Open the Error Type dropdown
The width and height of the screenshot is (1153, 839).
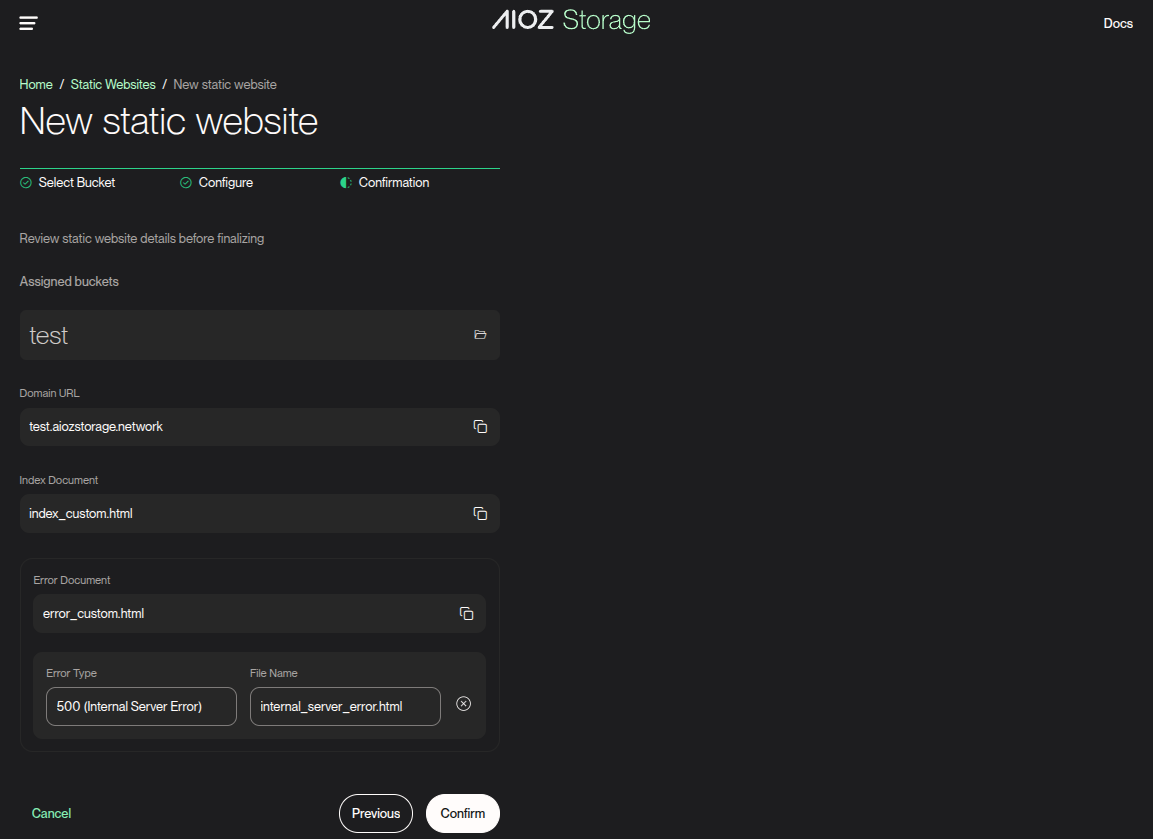pyautogui.click(x=141, y=706)
